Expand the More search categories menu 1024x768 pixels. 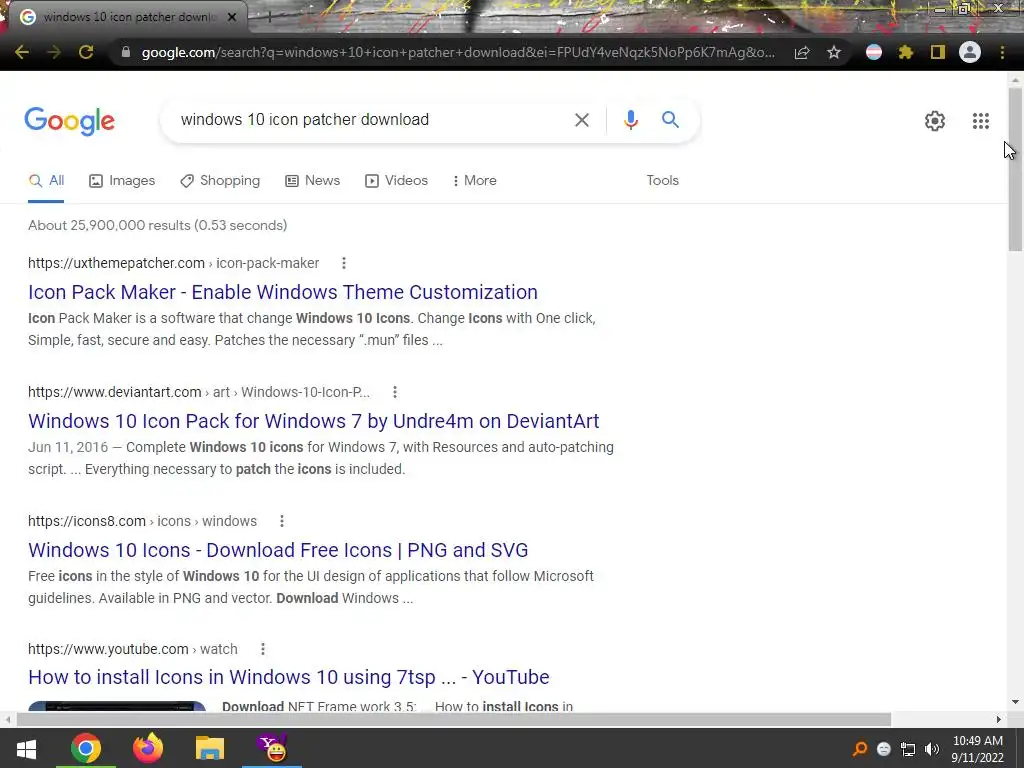(475, 180)
